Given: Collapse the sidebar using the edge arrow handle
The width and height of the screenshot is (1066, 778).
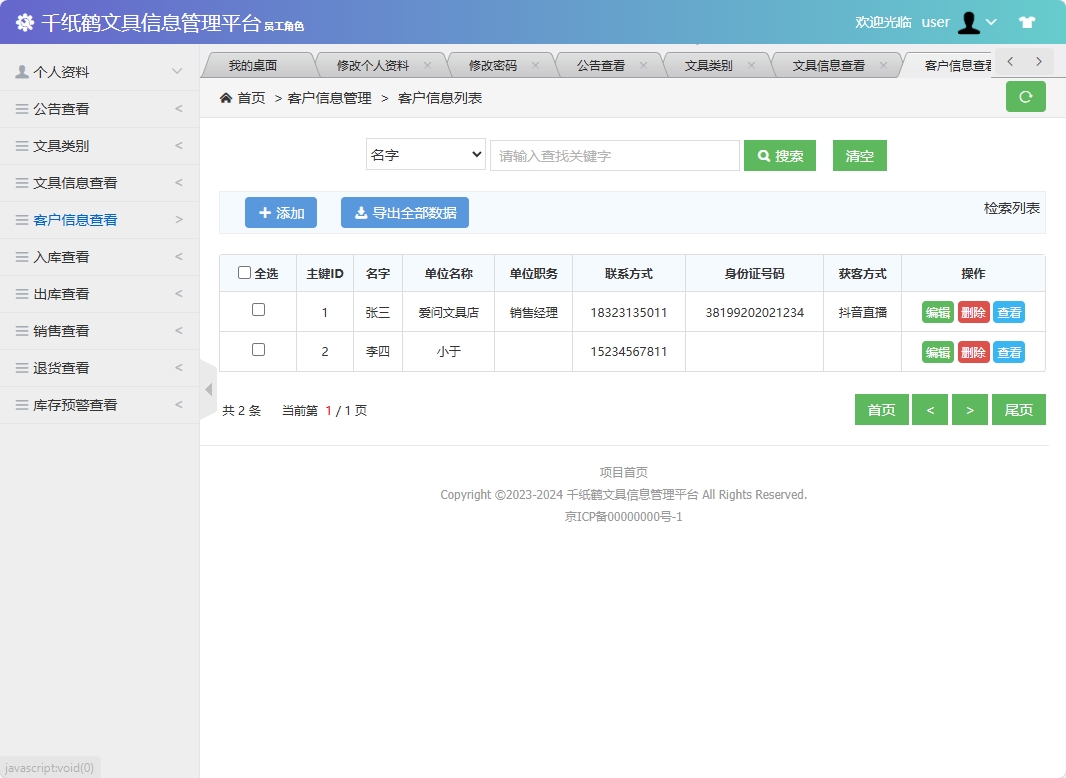Looking at the screenshot, I should pyautogui.click(x=207, y=391).
